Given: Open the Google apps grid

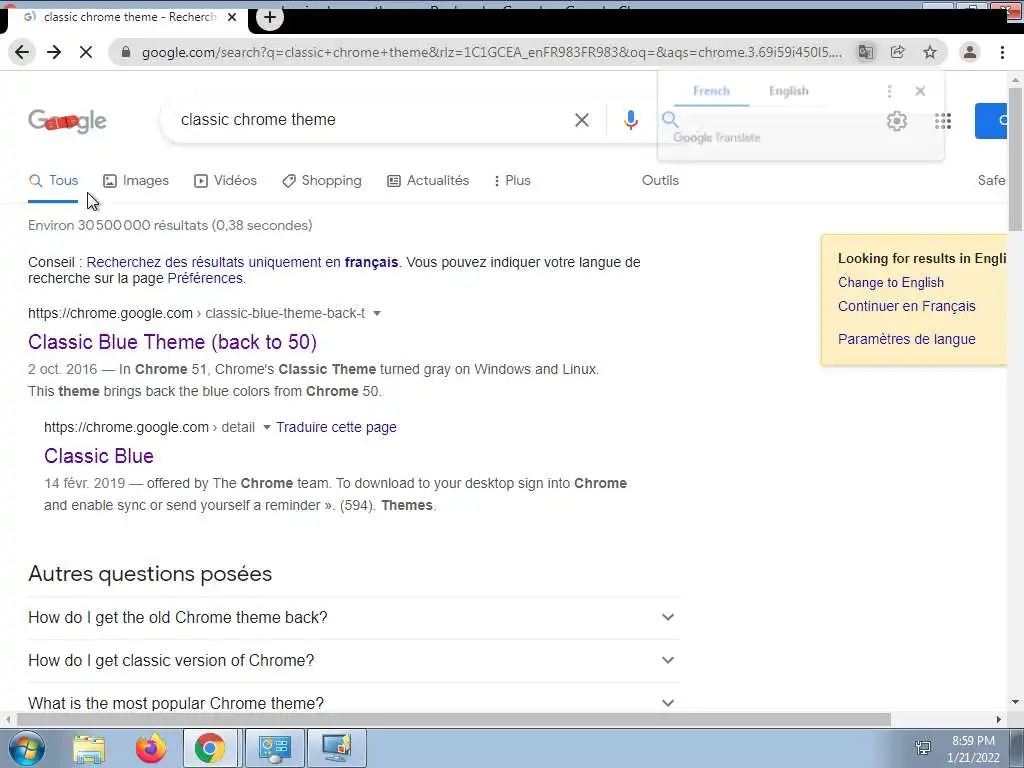Looking at the screenshot, I should [942, 121].
